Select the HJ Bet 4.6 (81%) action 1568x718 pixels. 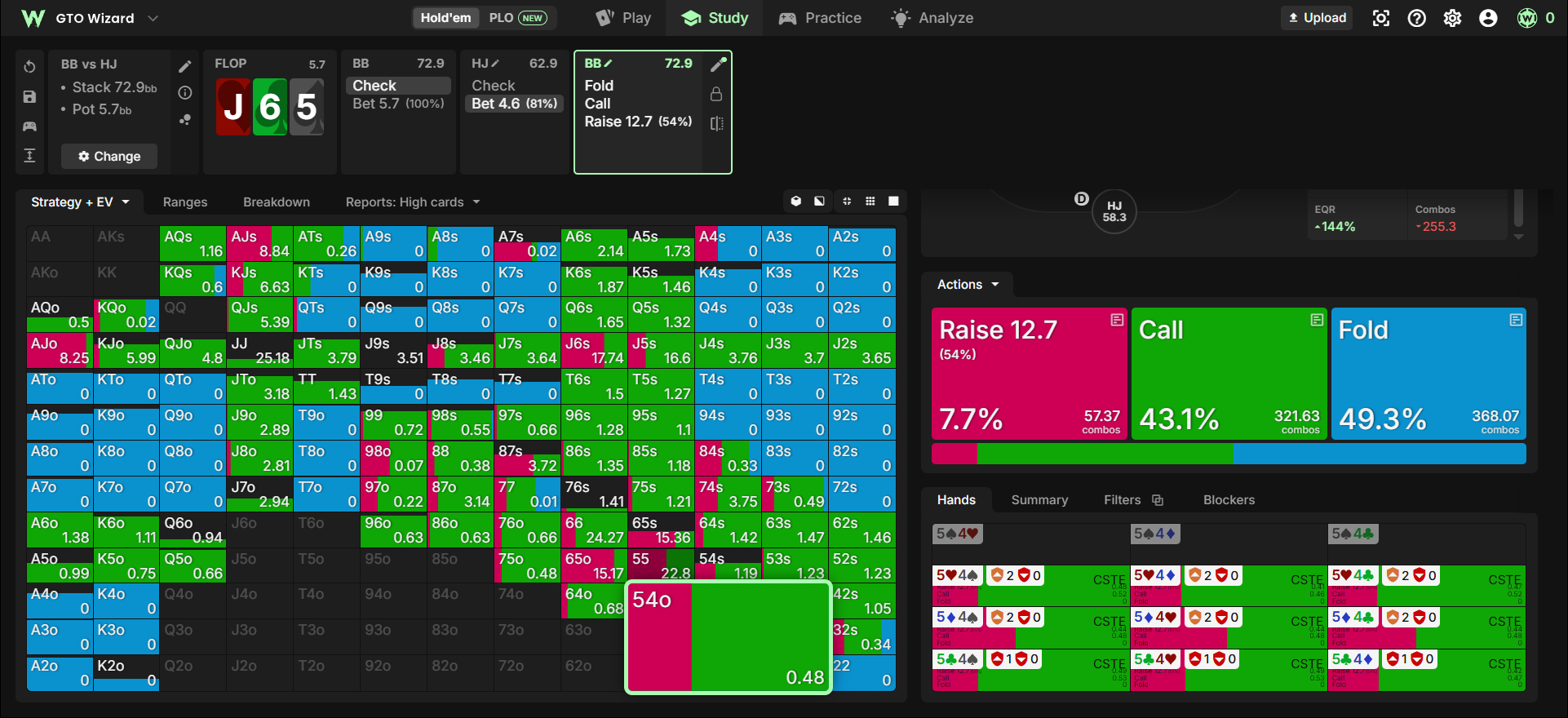(x=515, y=104)
